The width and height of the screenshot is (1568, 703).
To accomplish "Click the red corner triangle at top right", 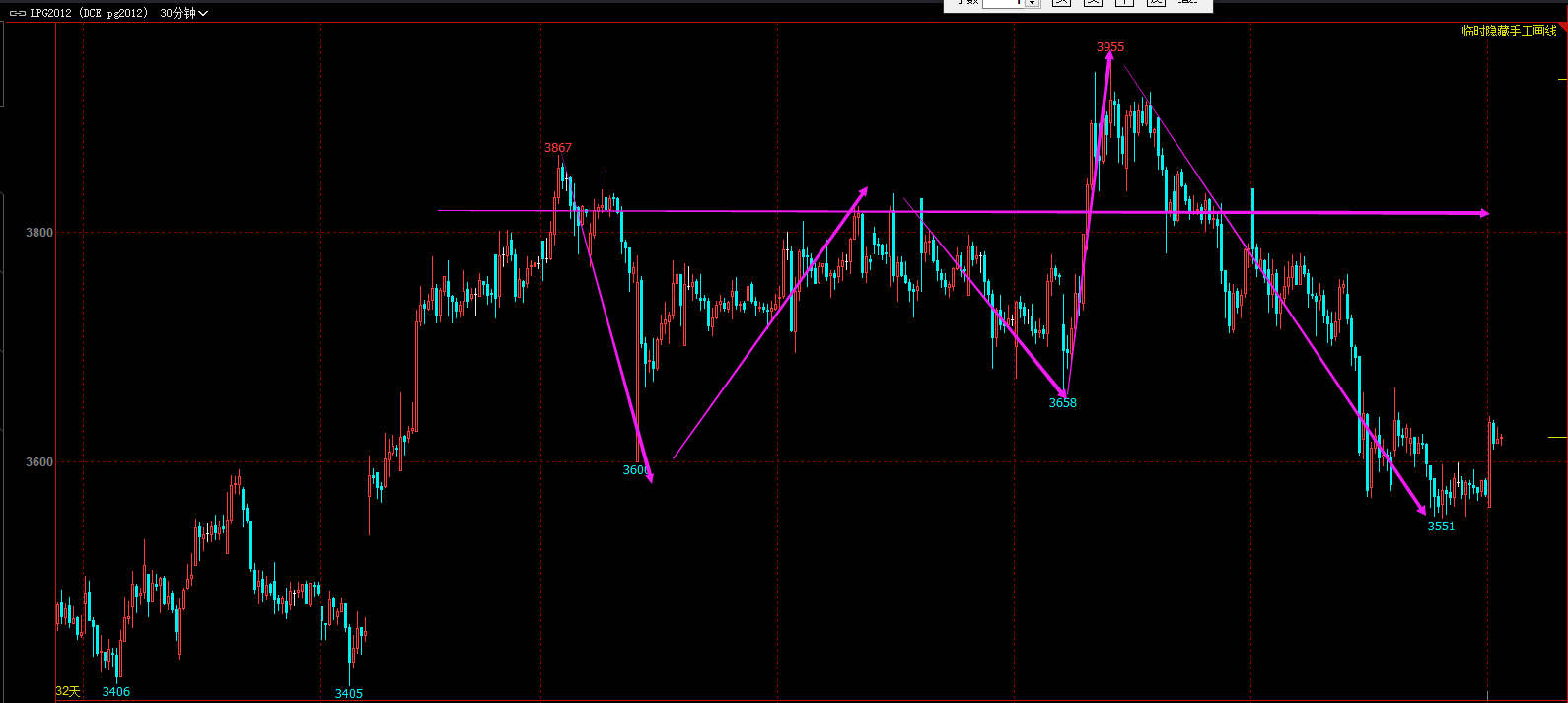I will click(1562, 29).
